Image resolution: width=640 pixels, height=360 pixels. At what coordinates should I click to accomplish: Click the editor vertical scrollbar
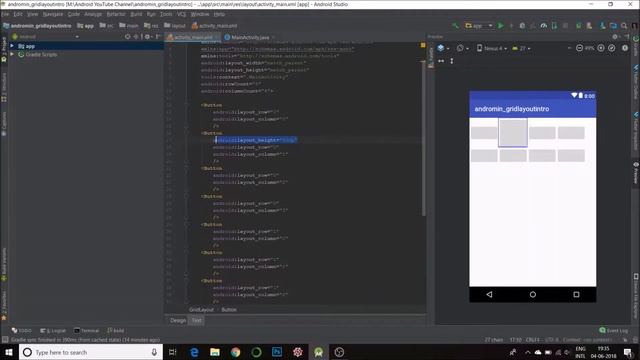click(423, 138)
